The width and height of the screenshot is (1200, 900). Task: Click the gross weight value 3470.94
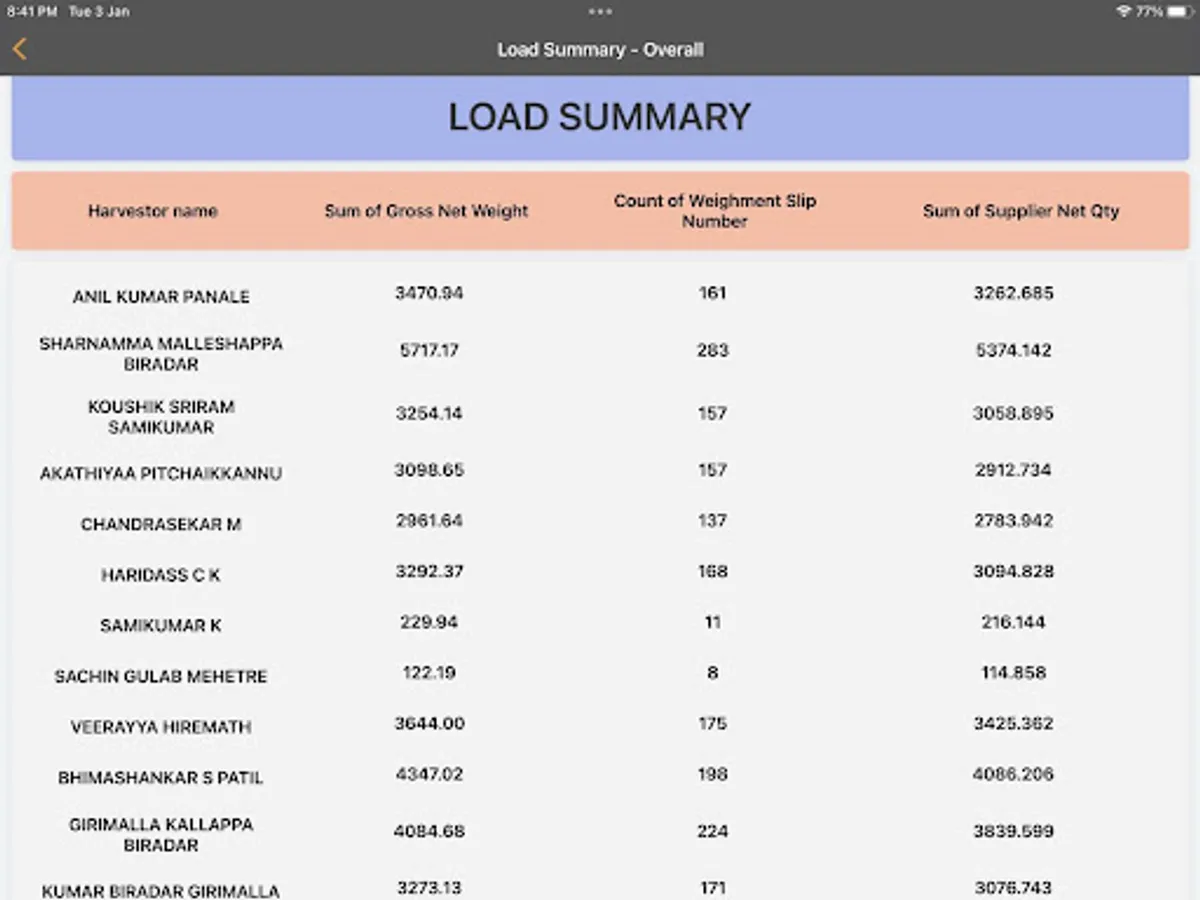pyautogui.click(x=429, y=293)
